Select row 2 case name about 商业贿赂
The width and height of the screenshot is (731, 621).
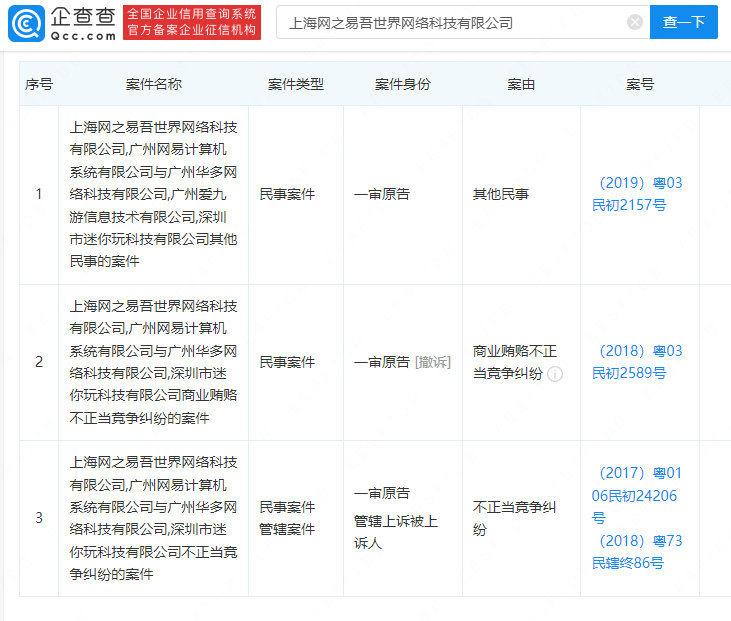tap(153, 362)
